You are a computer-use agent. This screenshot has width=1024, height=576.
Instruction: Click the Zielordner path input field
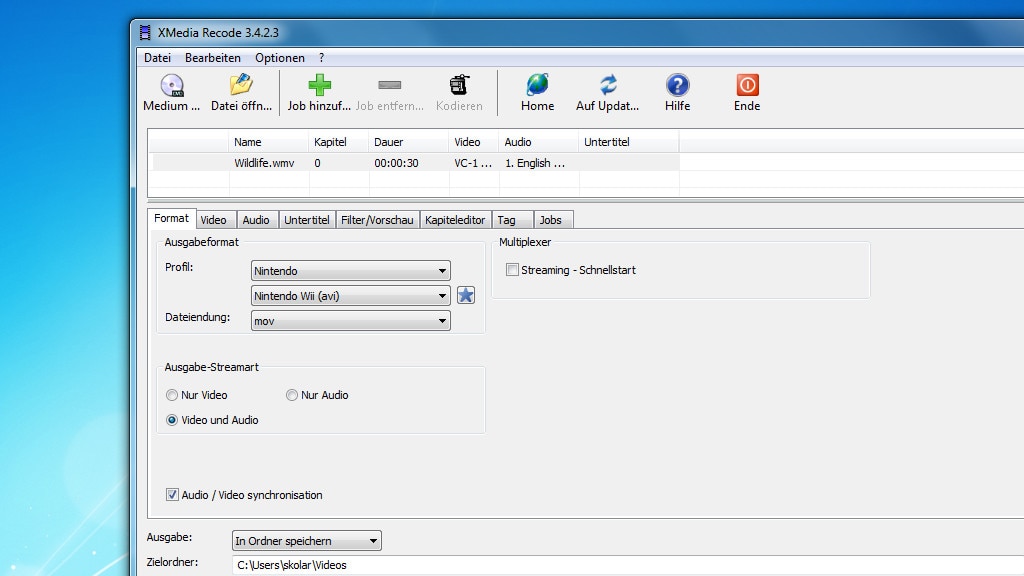pos(600,564)
